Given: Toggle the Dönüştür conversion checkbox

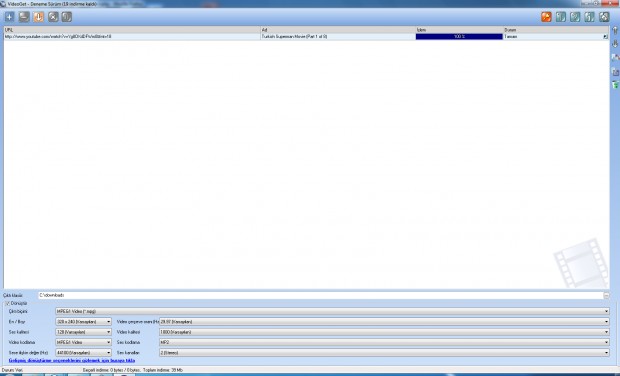Looking at the screenshot, I should point(8,303).
